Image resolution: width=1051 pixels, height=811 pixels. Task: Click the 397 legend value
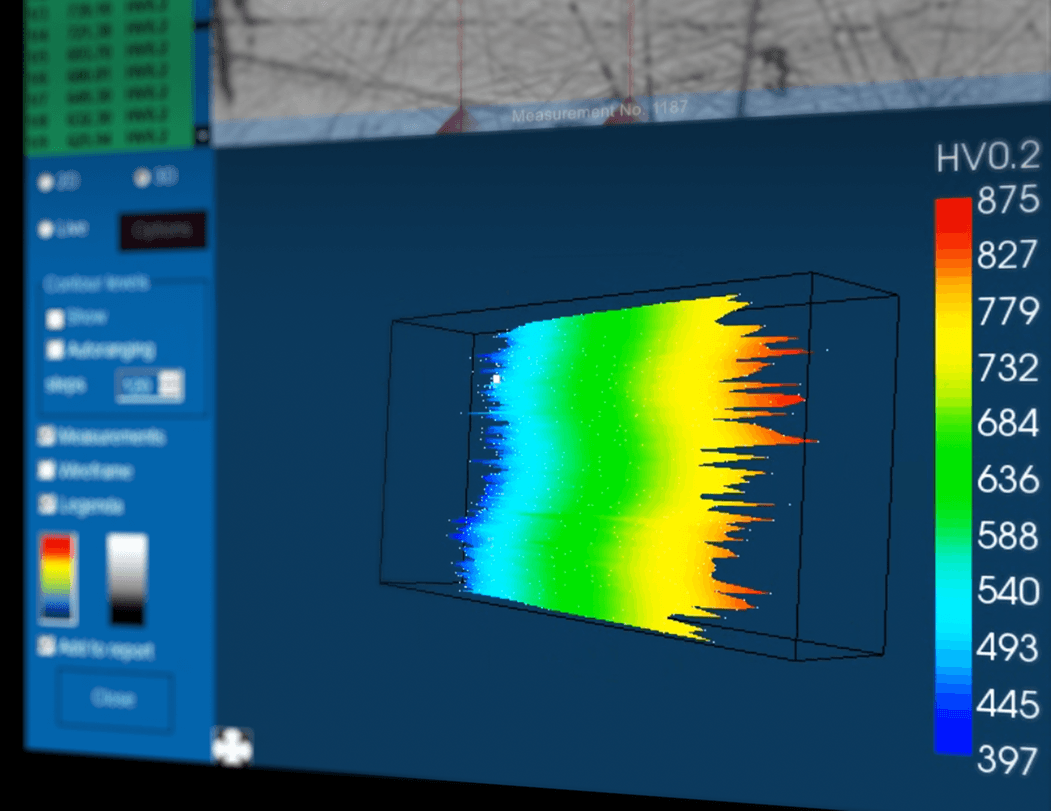pyautogui.click(x=1007, y=759)
